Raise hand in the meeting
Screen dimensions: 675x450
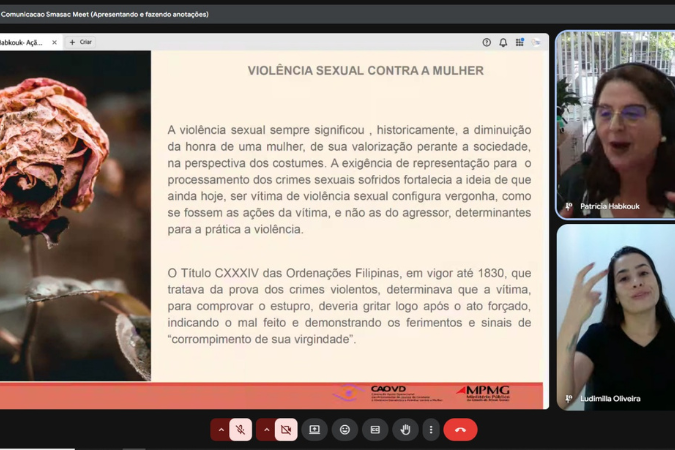point(405,429)
